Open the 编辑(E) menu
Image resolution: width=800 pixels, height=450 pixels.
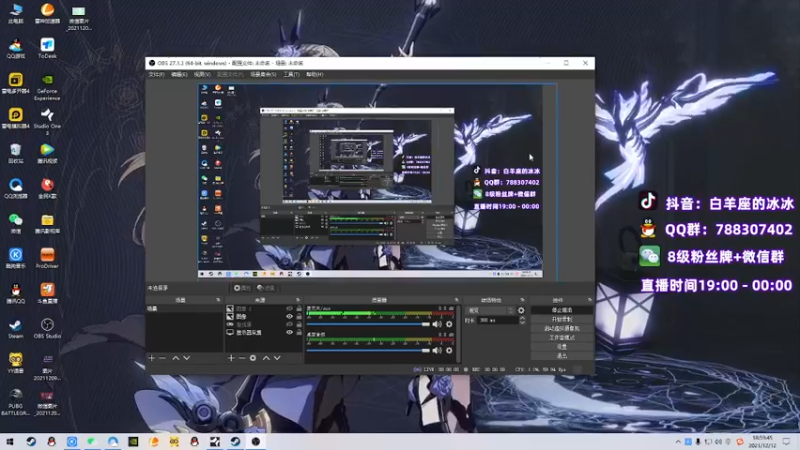click(x=179, y=74)
